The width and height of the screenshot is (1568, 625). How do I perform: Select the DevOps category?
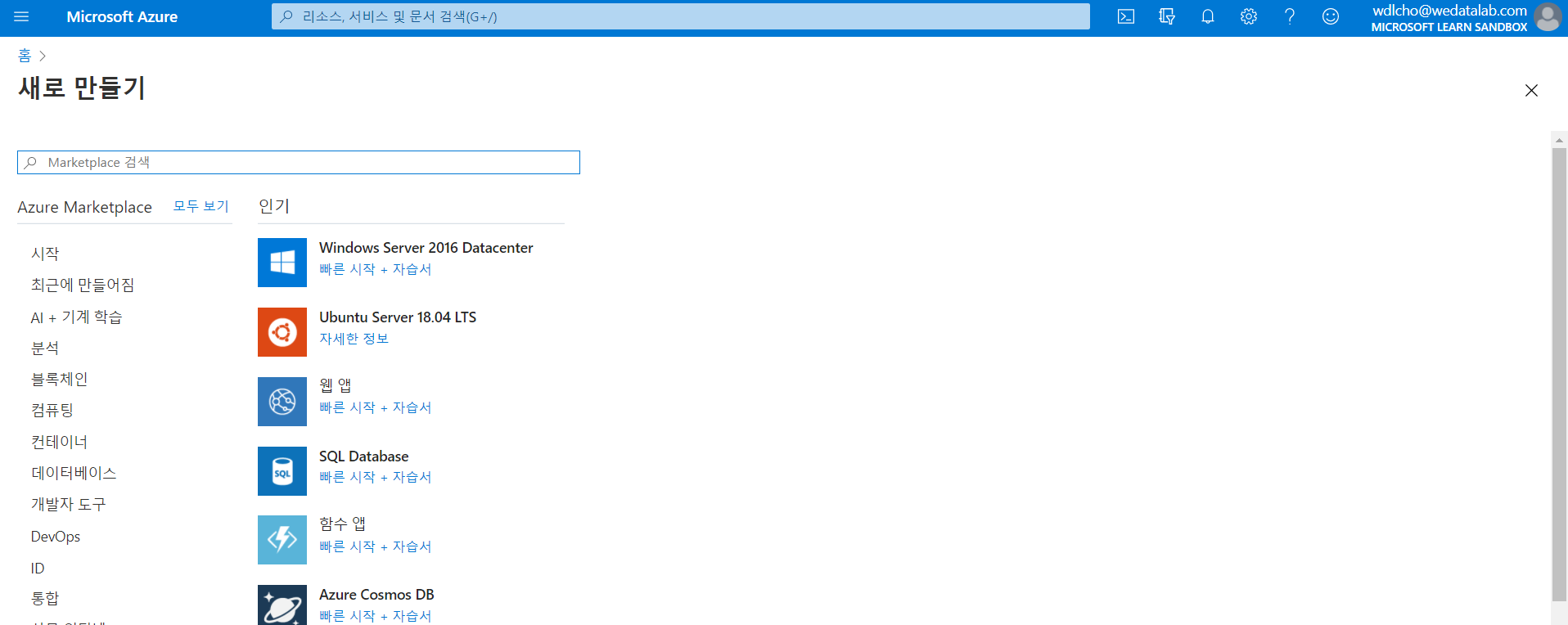point(56,537)
